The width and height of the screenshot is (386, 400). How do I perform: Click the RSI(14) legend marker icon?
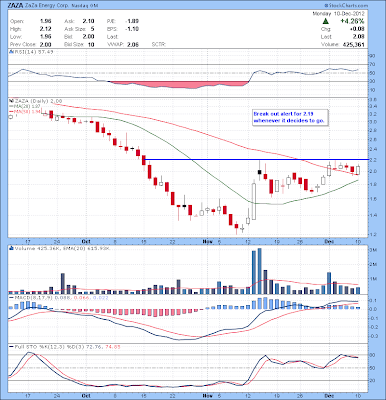(x=11, y=52)
